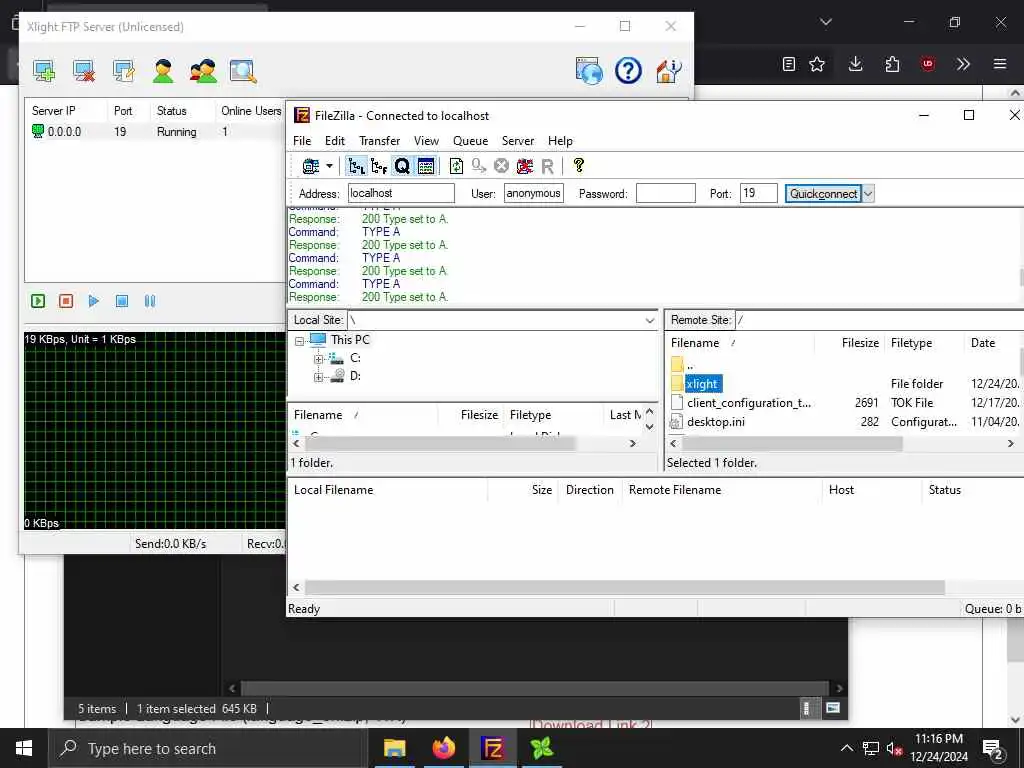
Task: Open the Xlight single user icon
Action: coord(163,71)
